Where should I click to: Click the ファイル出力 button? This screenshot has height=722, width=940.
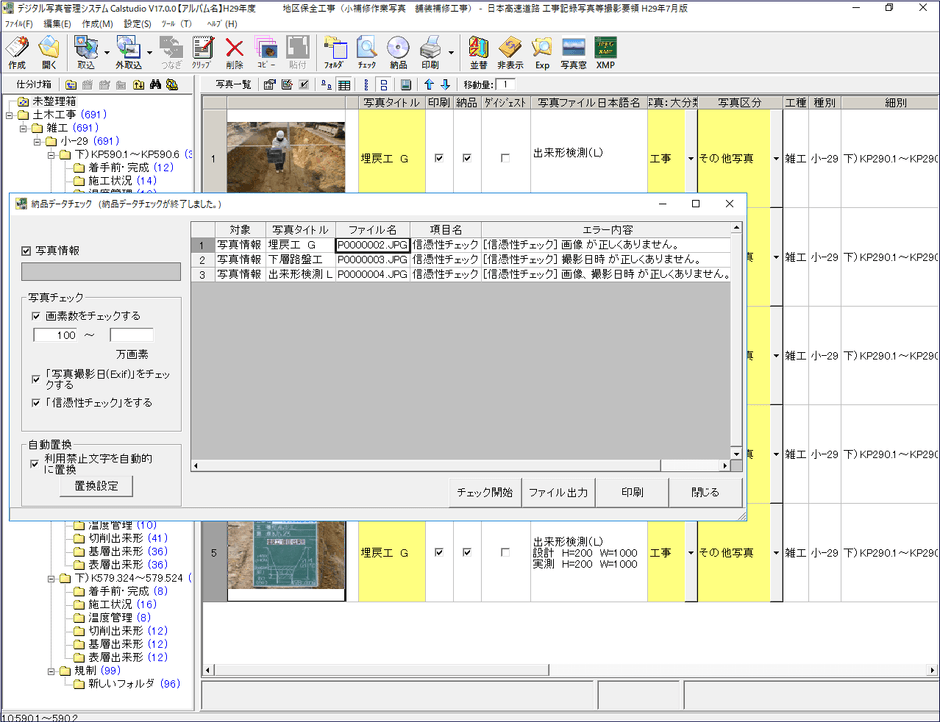click(560, 492)
